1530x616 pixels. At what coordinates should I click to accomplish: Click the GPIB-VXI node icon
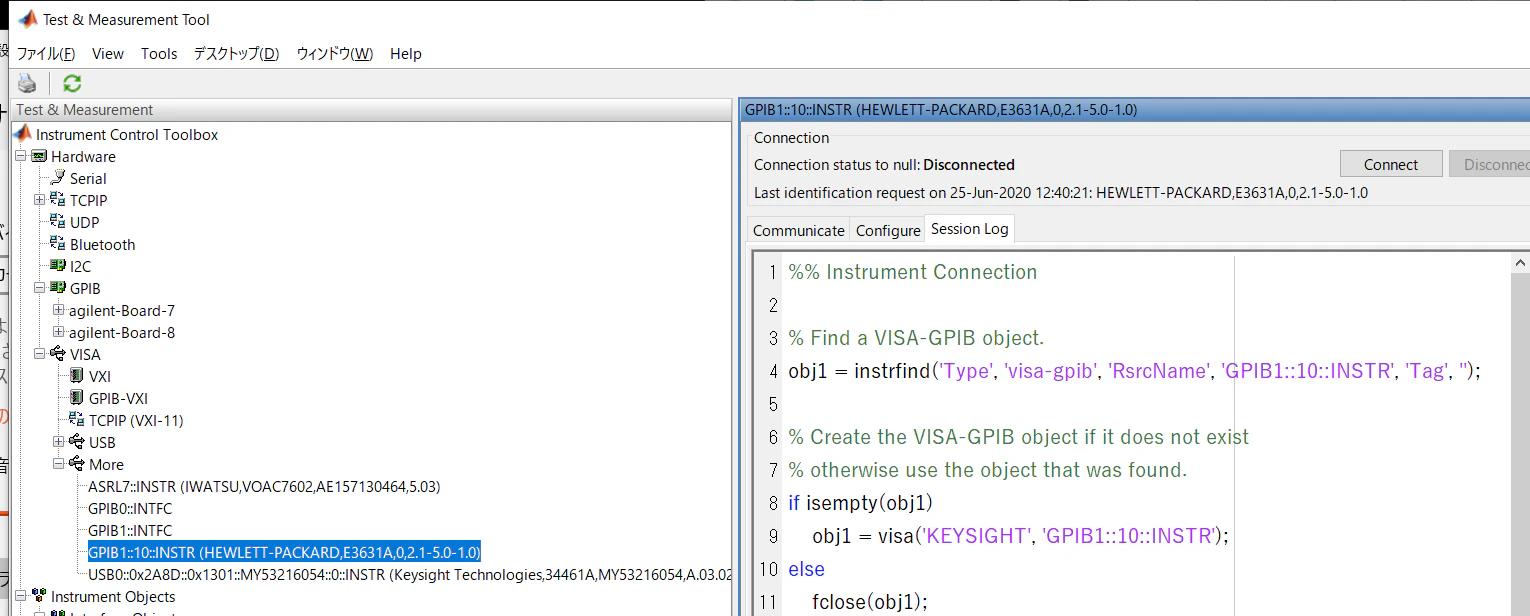(x=77, y=398)
